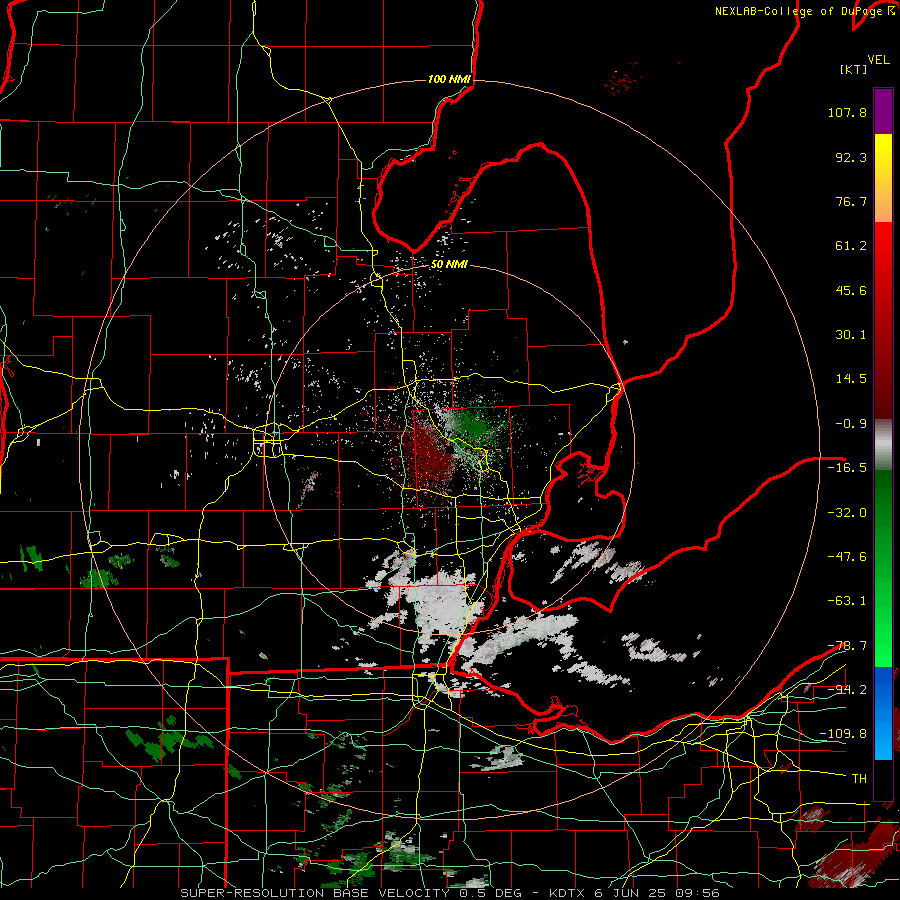Select the 61.2 scale value
The width and height of the screenshot is (900, 900).
click(851, 246)
